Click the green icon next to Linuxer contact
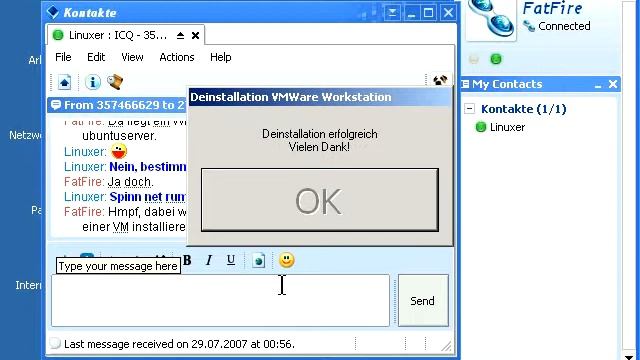This screenshot has height=360, width=640. coord(481,127)
